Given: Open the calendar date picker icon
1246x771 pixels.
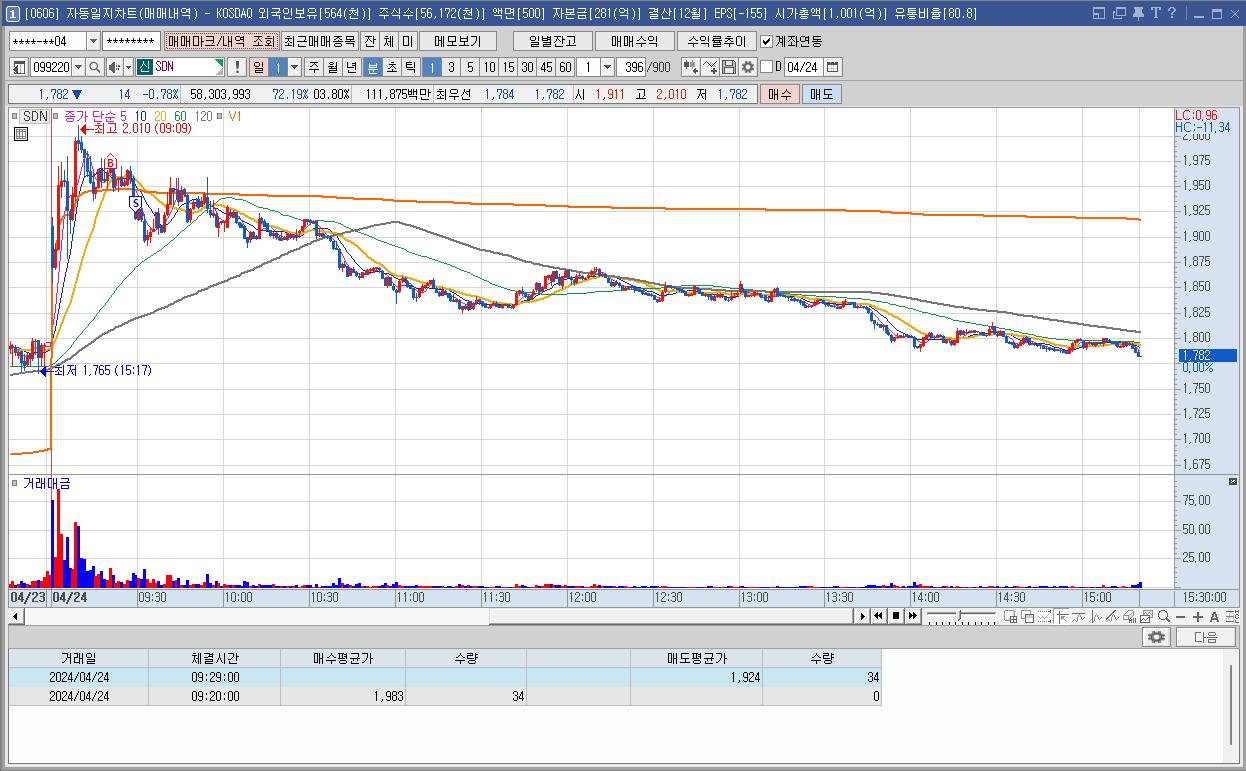Looking at the screenshot, I should point(833,67).
